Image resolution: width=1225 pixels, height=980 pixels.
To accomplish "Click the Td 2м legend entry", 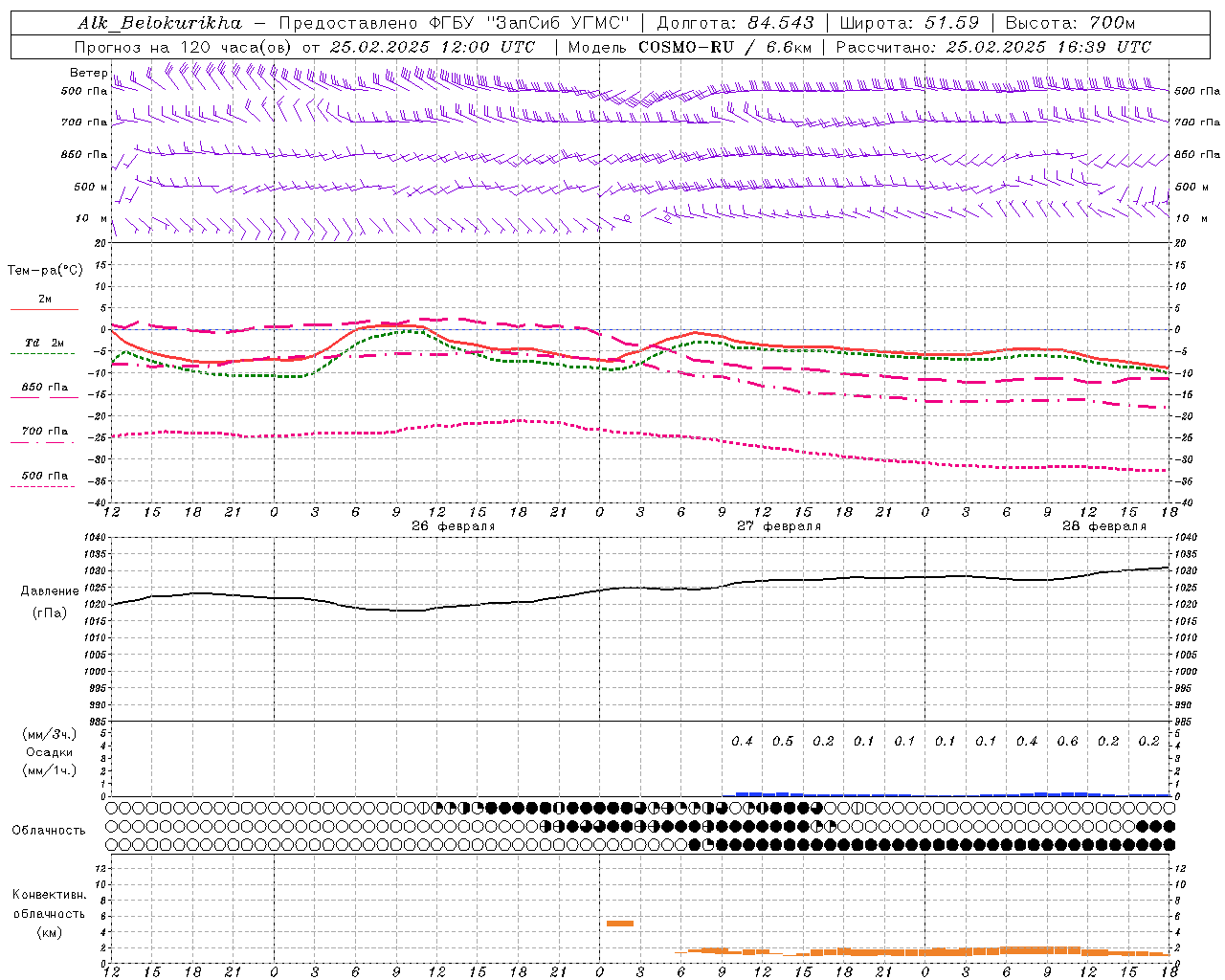I will pyautogui.click(x=44, y=343).
